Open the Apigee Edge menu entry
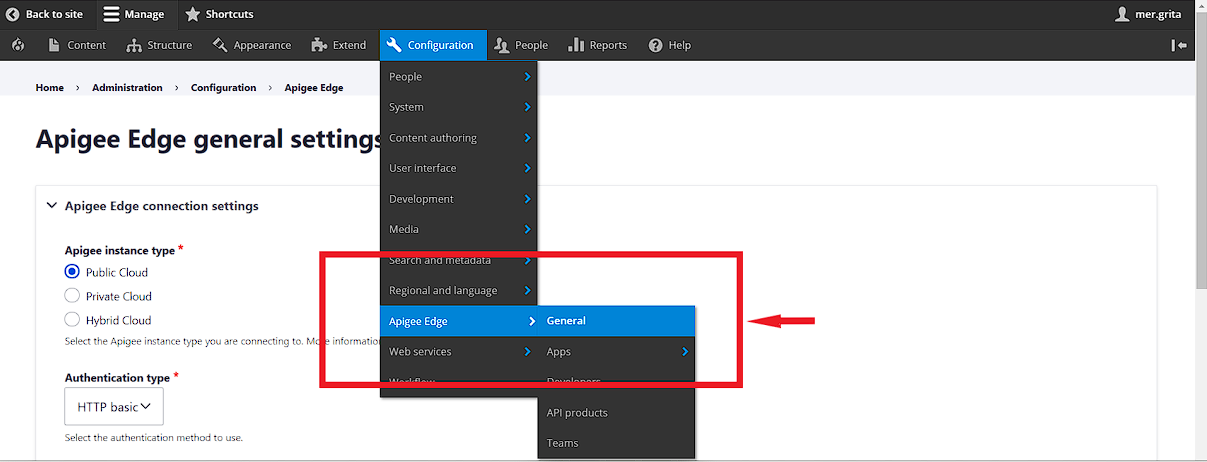The height and width of the screenshot is (462, 1207). coord(459,321)
